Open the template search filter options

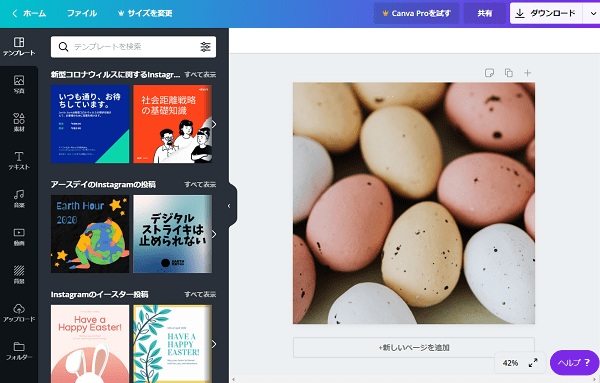tap(205, 47)
